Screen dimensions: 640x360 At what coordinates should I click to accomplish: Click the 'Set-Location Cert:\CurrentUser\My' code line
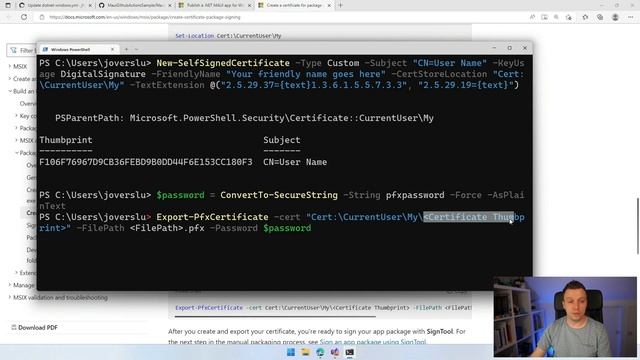tap(228, 36)
